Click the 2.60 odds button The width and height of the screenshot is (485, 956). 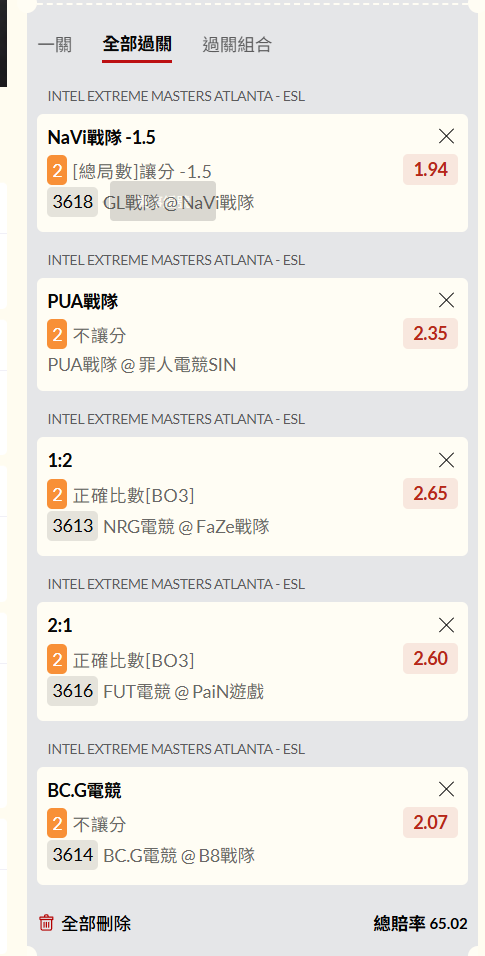click(431, 658)
